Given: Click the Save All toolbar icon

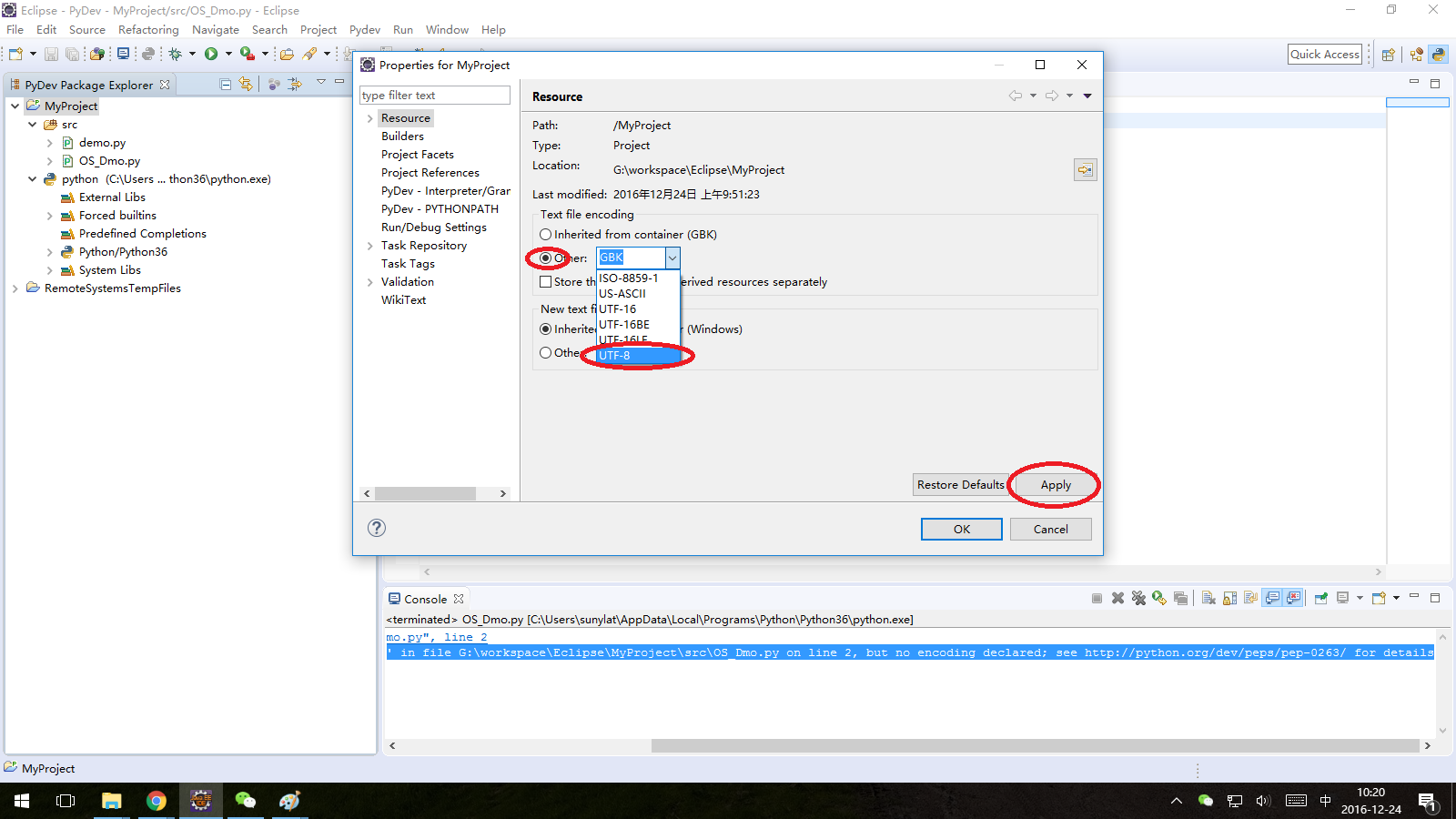Looking at the screenshot, I should (72, 55).
